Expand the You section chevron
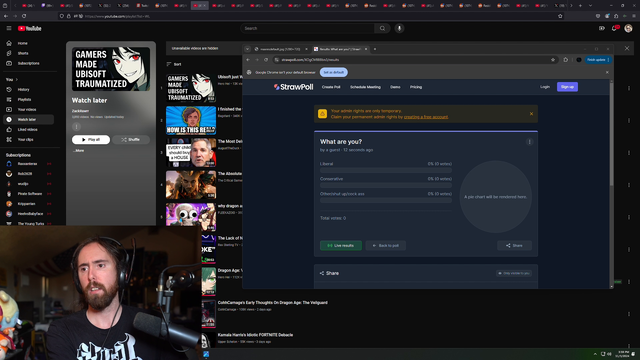This screenshot has height=360, width=640. [17, 80]
